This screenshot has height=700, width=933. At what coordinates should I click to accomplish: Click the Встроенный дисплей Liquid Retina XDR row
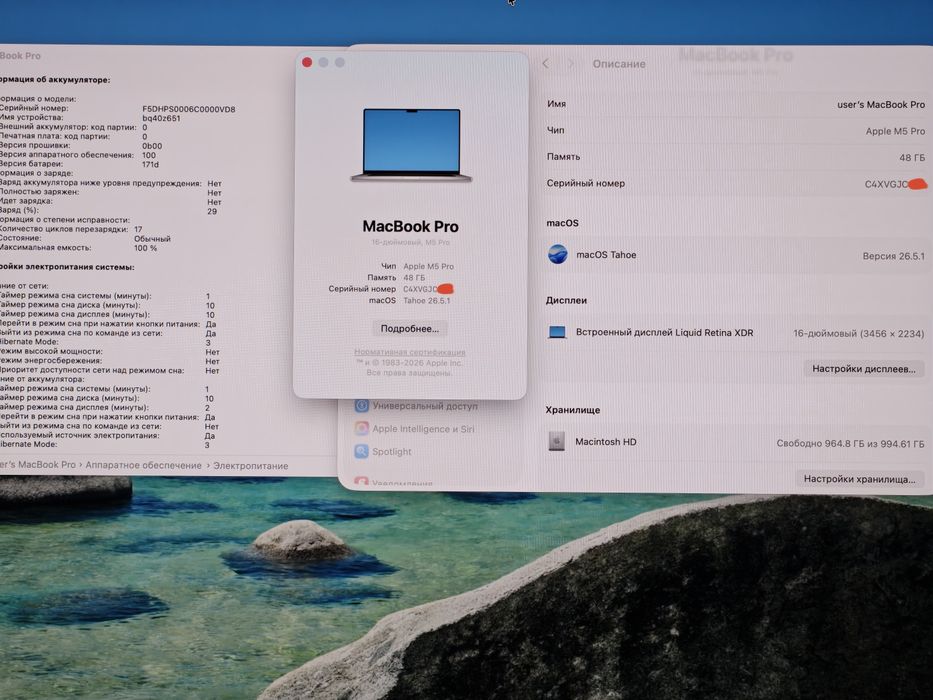coord(735,333)
